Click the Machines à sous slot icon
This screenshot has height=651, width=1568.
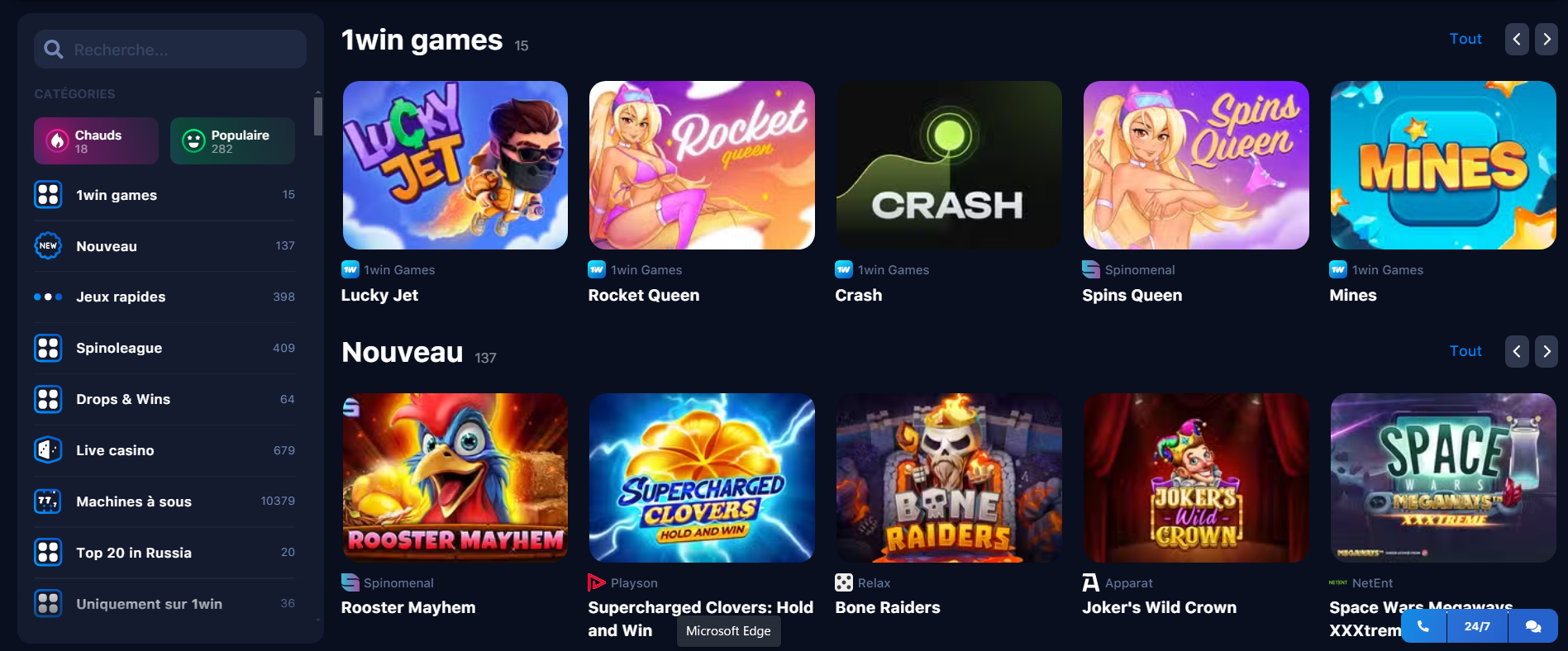(48, 501)
